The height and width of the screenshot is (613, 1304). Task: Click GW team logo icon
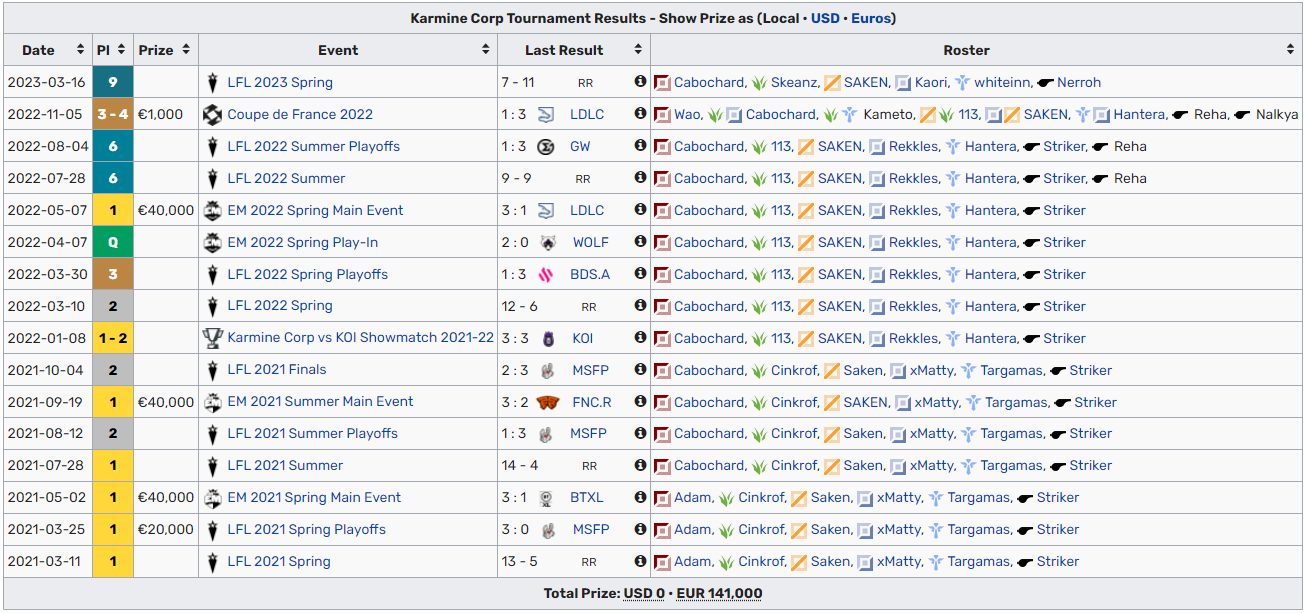pyautogui.click(x=546, y=146)
